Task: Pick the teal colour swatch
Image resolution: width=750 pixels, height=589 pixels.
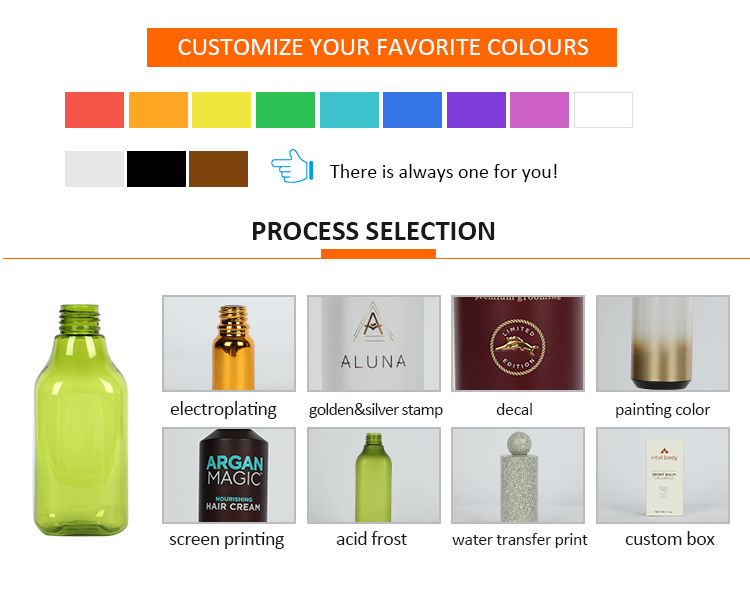Action: (349, 110)
